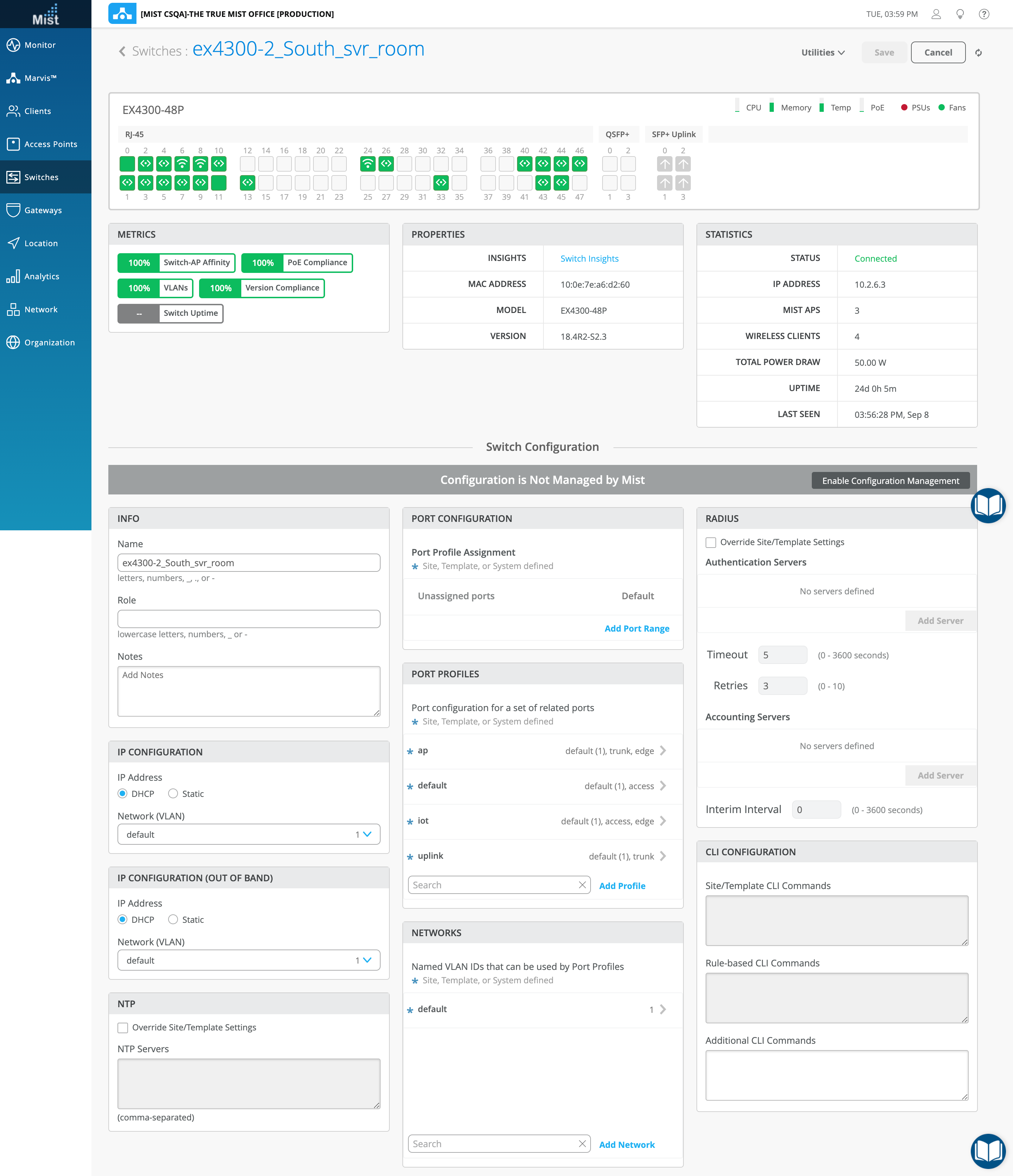The height and width of the screenshot is (1176, 1013).
Task: Open the user account icon
Action: (936, 14)
